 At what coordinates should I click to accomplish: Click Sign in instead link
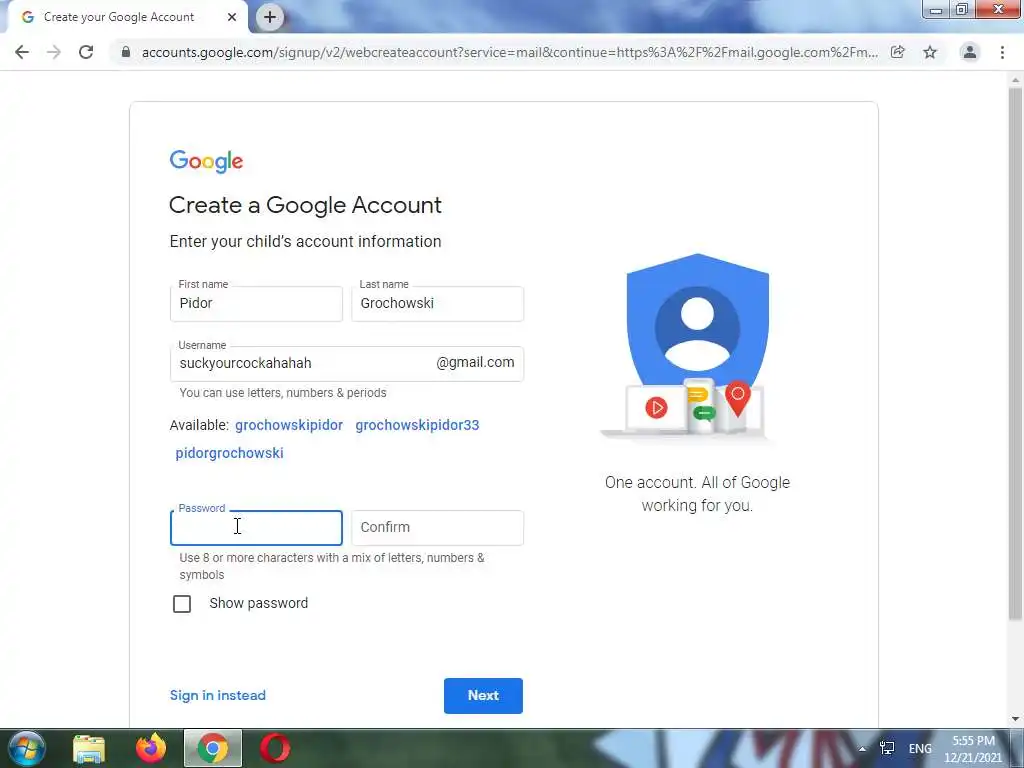(x=217, y=696)
